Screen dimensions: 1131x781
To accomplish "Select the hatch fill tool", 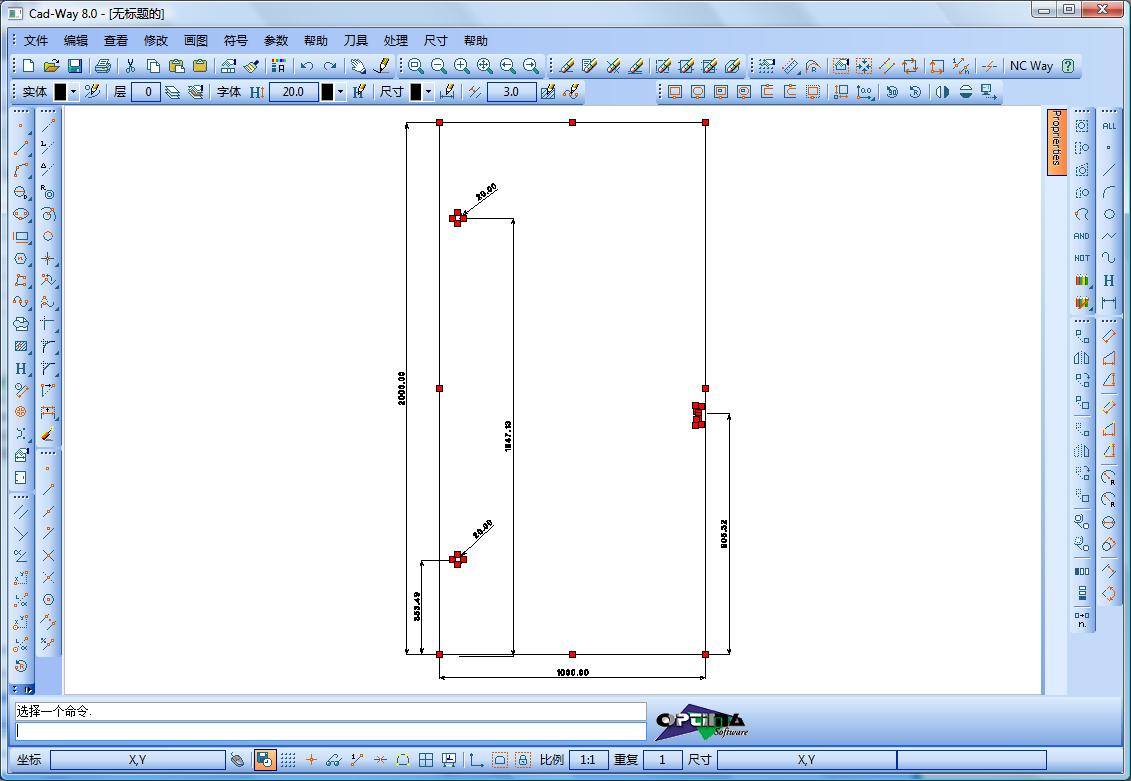I will 21,346.
